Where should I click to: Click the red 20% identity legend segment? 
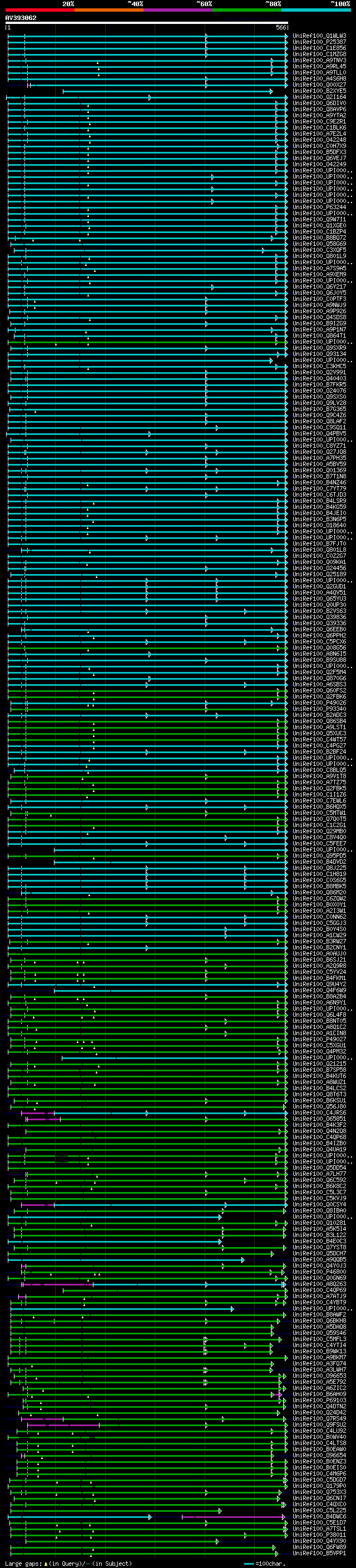40,10
